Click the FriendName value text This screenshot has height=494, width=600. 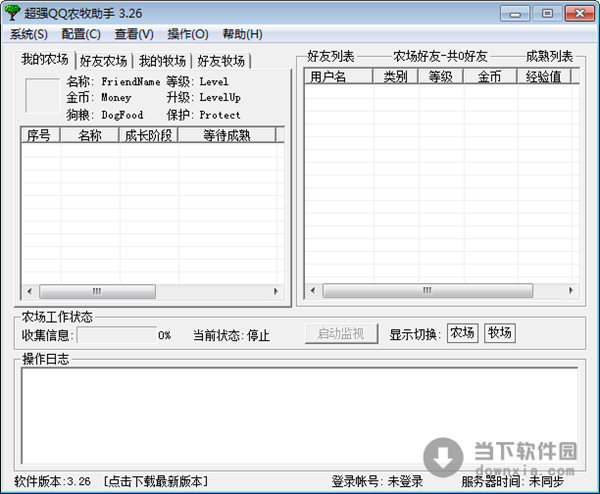[131, 82]
